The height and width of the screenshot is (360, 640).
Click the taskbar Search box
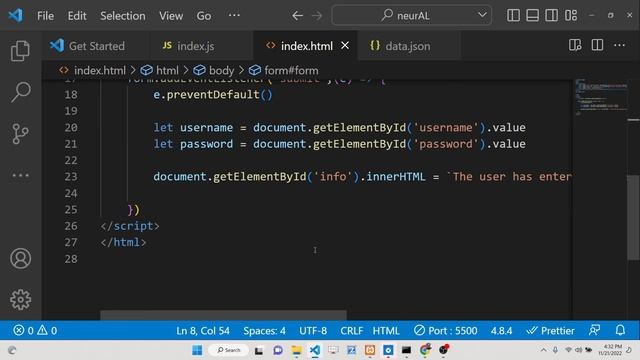pos(228,350)
